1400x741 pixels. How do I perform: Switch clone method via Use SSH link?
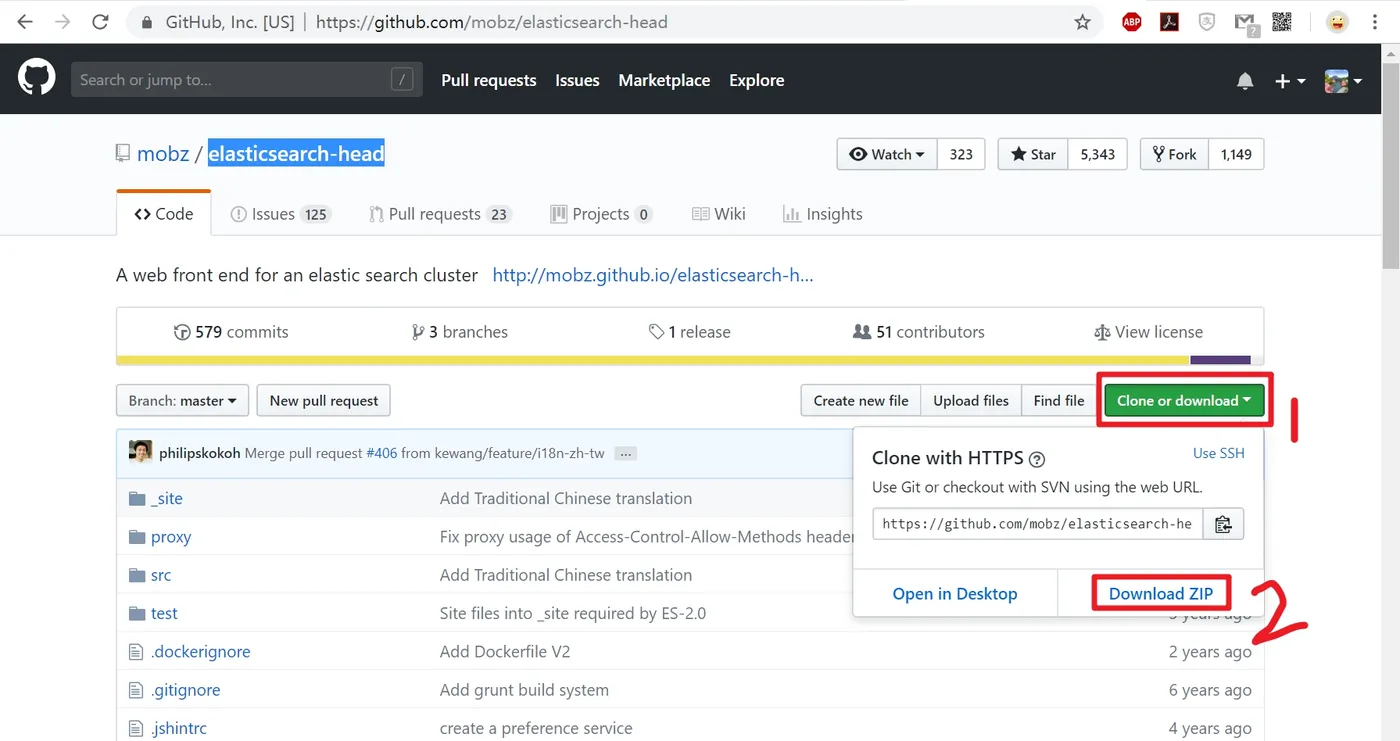pyautogui.click(x=1218, y=453)
